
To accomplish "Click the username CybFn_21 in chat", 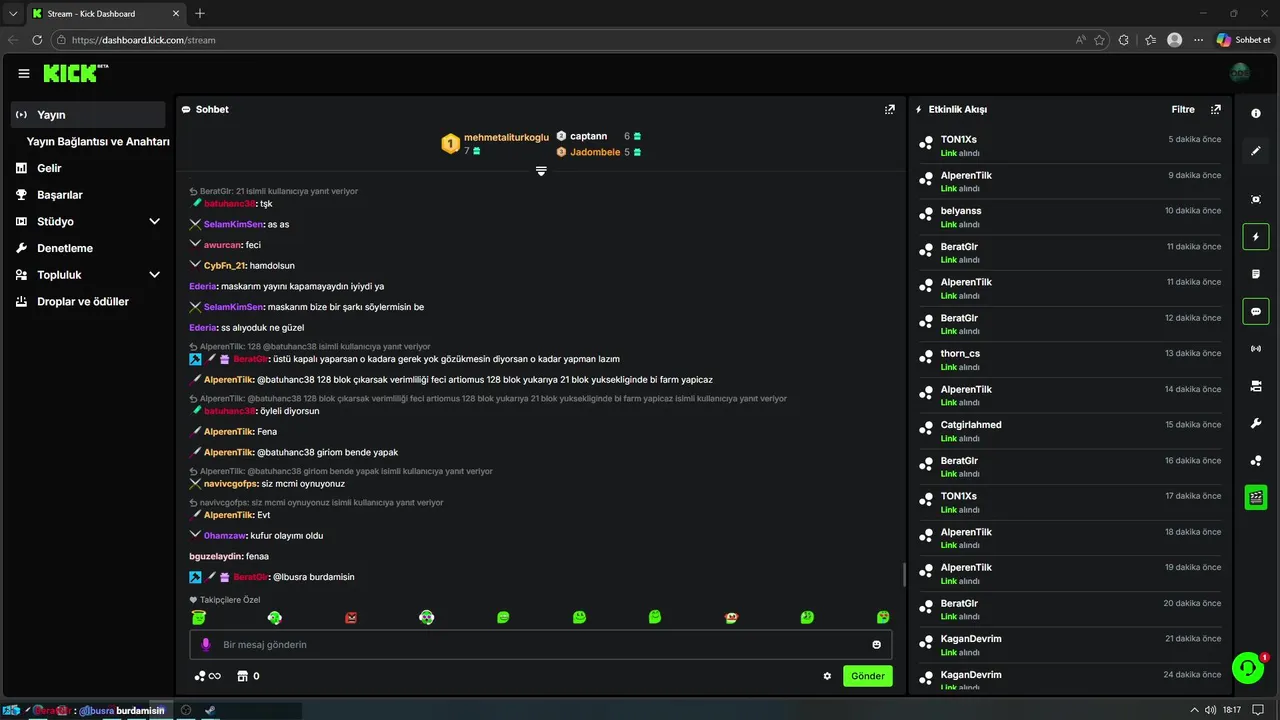I will pyautogui.click(x=225, y=266).
